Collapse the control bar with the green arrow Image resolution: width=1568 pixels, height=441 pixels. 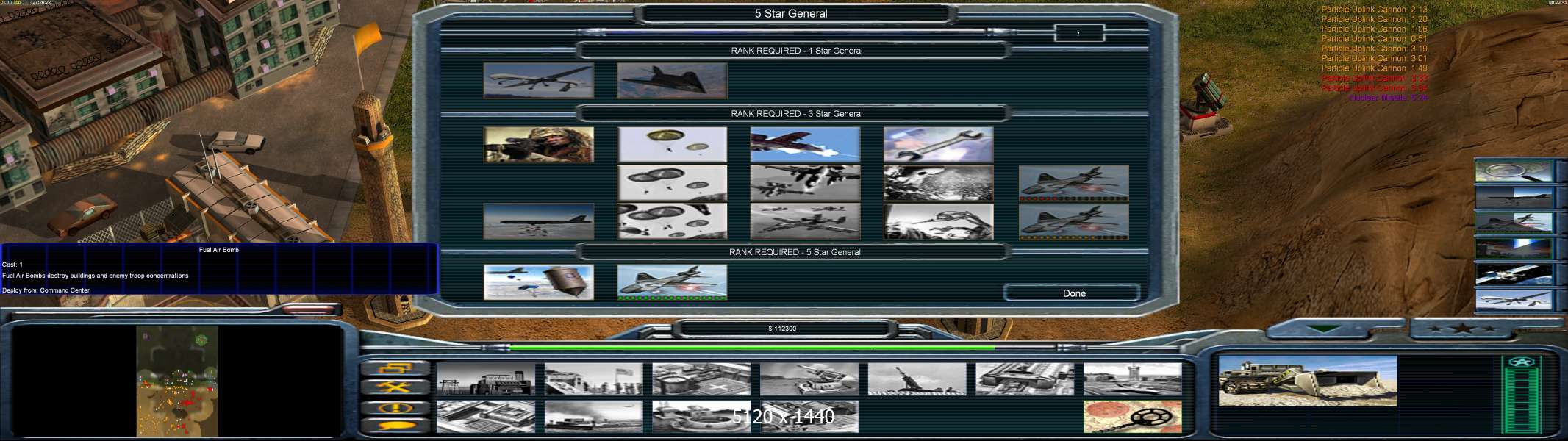(1322, 329)
